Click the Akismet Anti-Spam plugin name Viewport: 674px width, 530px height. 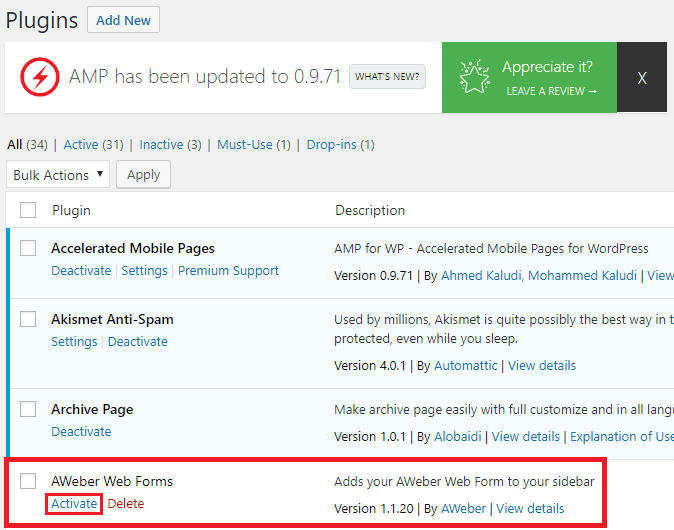112,319
